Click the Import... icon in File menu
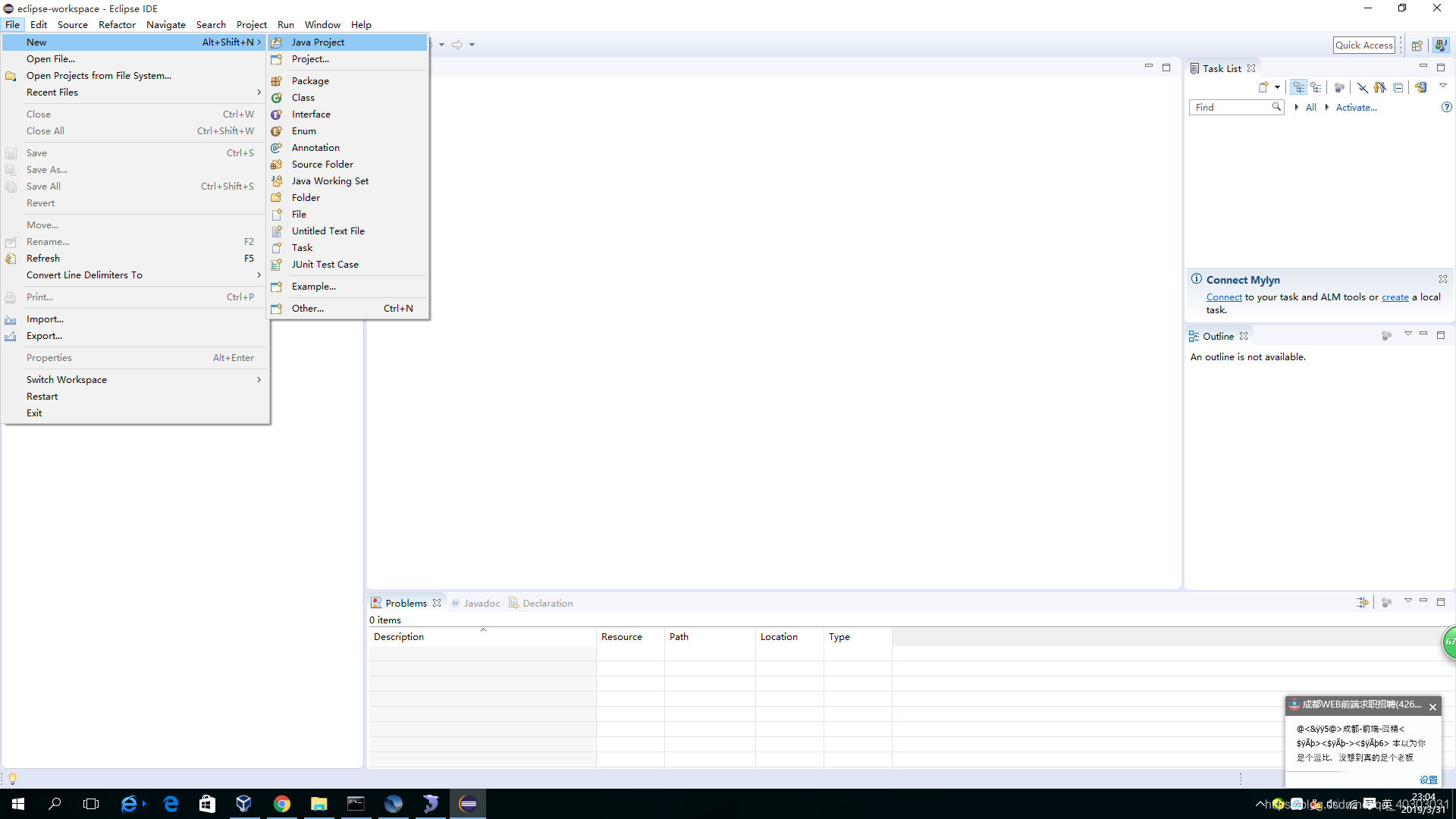The height and width of the screenshot is (819, 1456). [11, 319]
